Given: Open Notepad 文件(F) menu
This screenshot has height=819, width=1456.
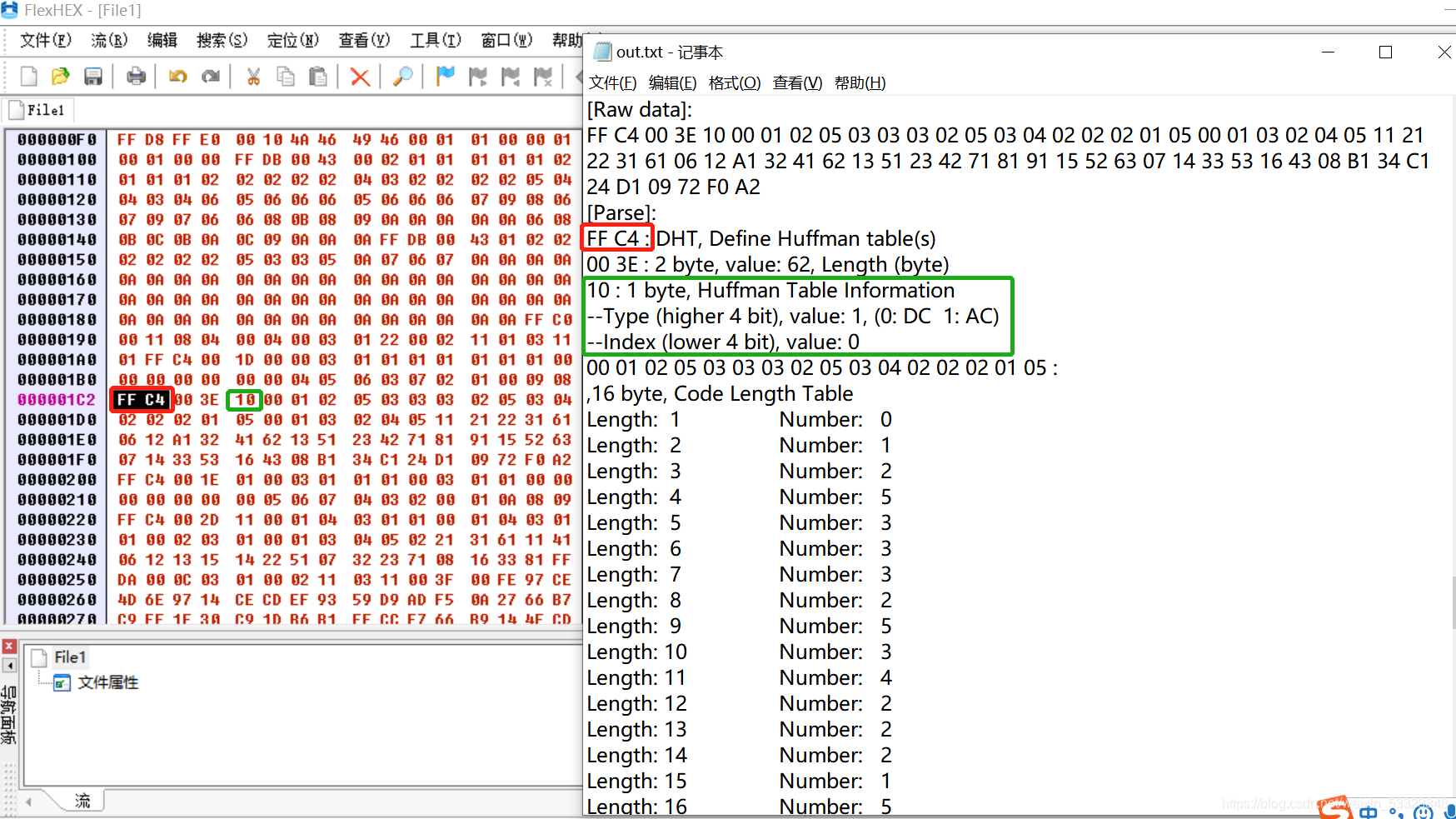Looking at the screenshot, I should tap(612, 82).
